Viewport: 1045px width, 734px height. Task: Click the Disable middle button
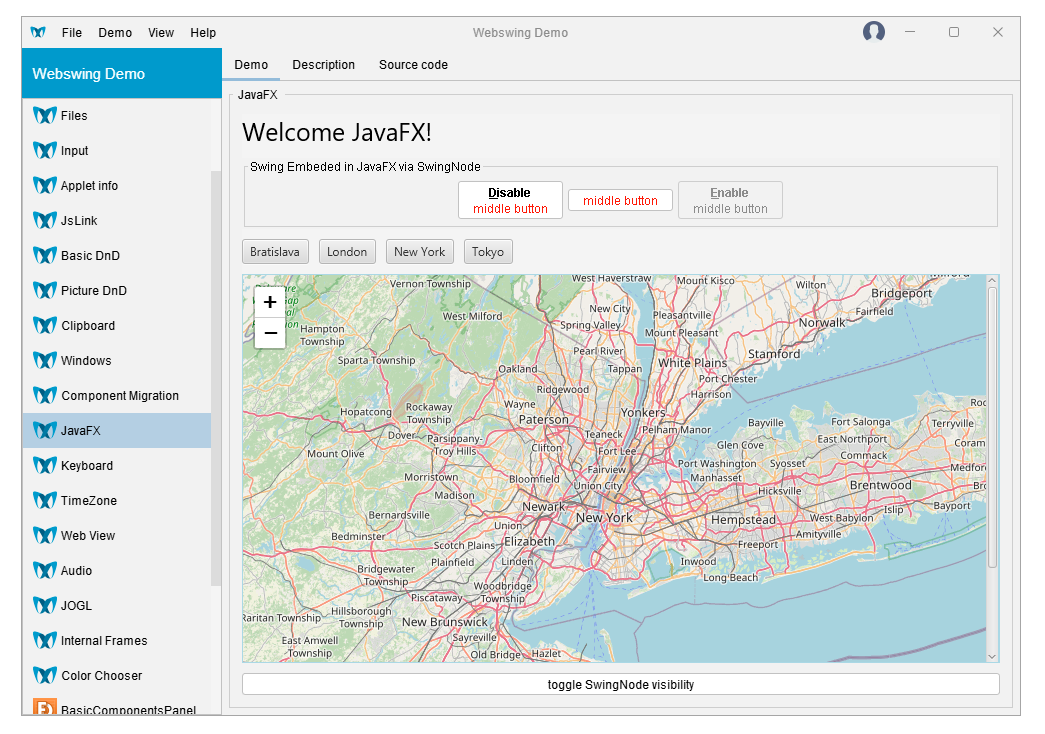pos(511,200)
